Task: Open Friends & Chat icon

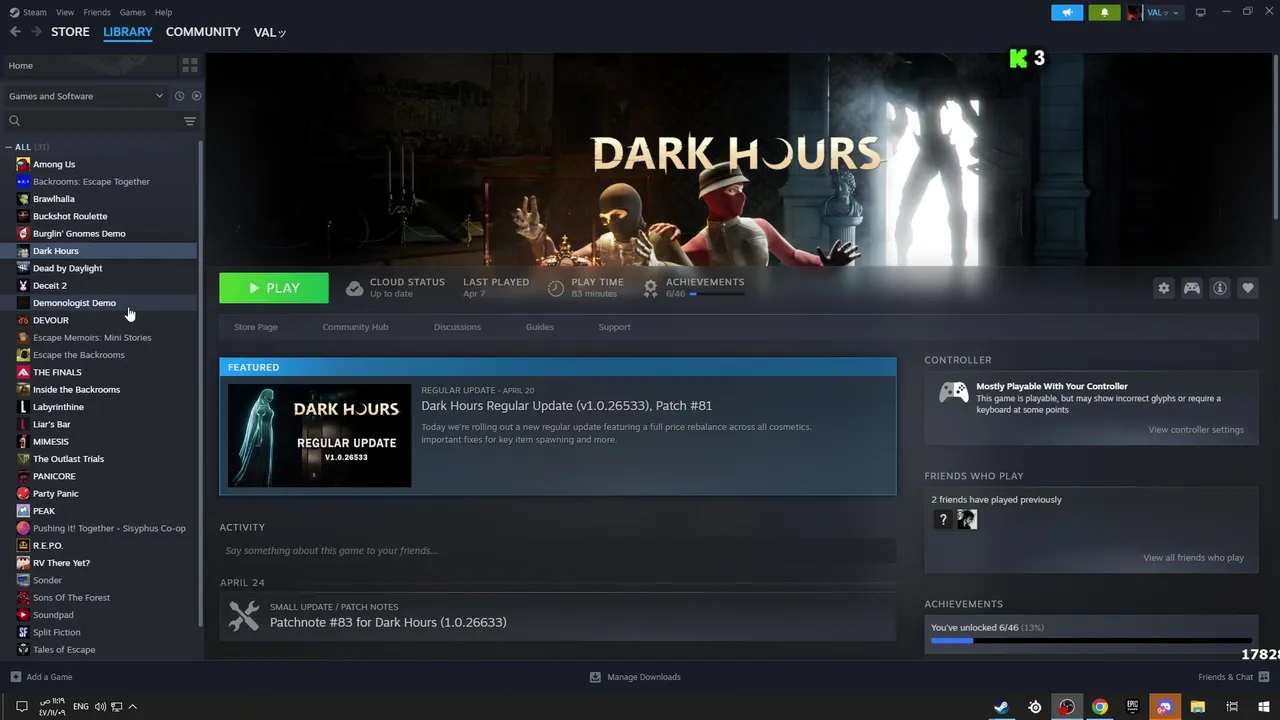Action: click(x=1263, y=677)
